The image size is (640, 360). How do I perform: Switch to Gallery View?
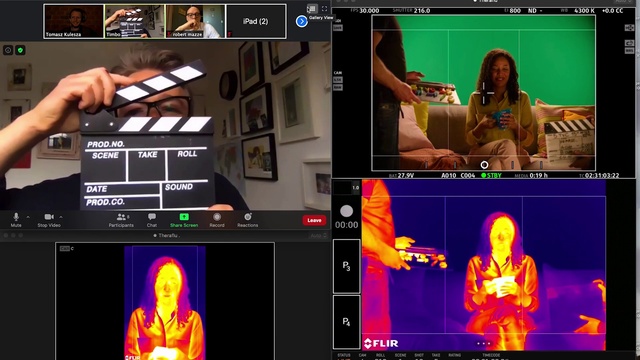[x=312, y=9]
